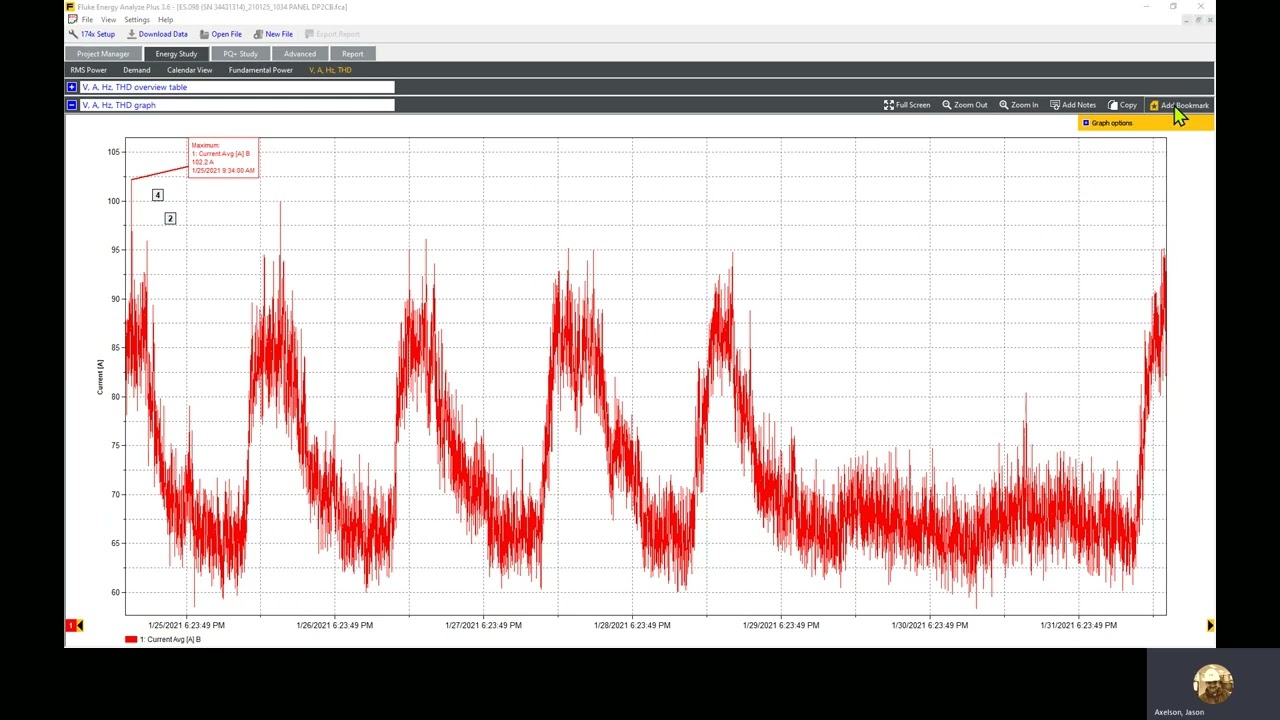The height and width of the screenshot is (720, 1280).
Task: Open the File menu
Action: [x=87, y=20]
